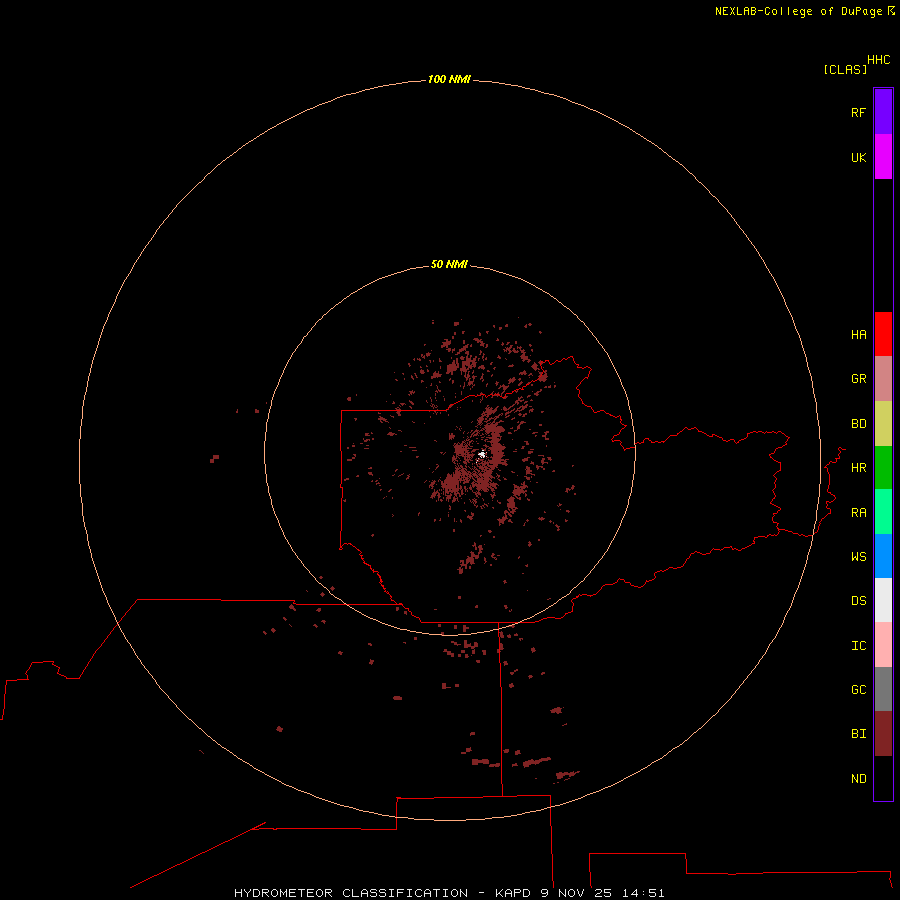Click the light pink IC swatch
This screenshot has height=900, width=900.
[883, 645]
